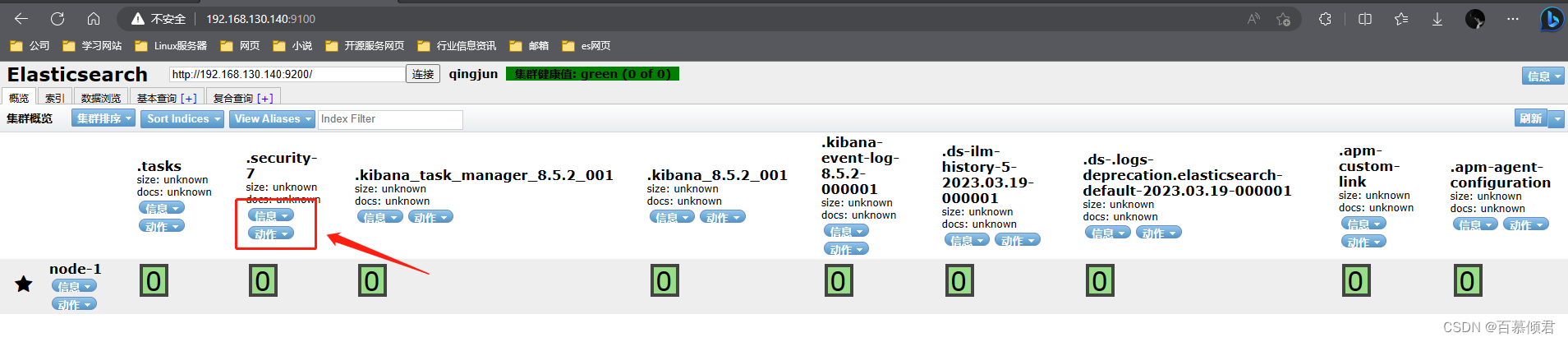This screenshot has height=342, width=1568.
Task: Open the arrow dropdown beside 刷新
Action: pyautogui.click(x=1557, y=118)
